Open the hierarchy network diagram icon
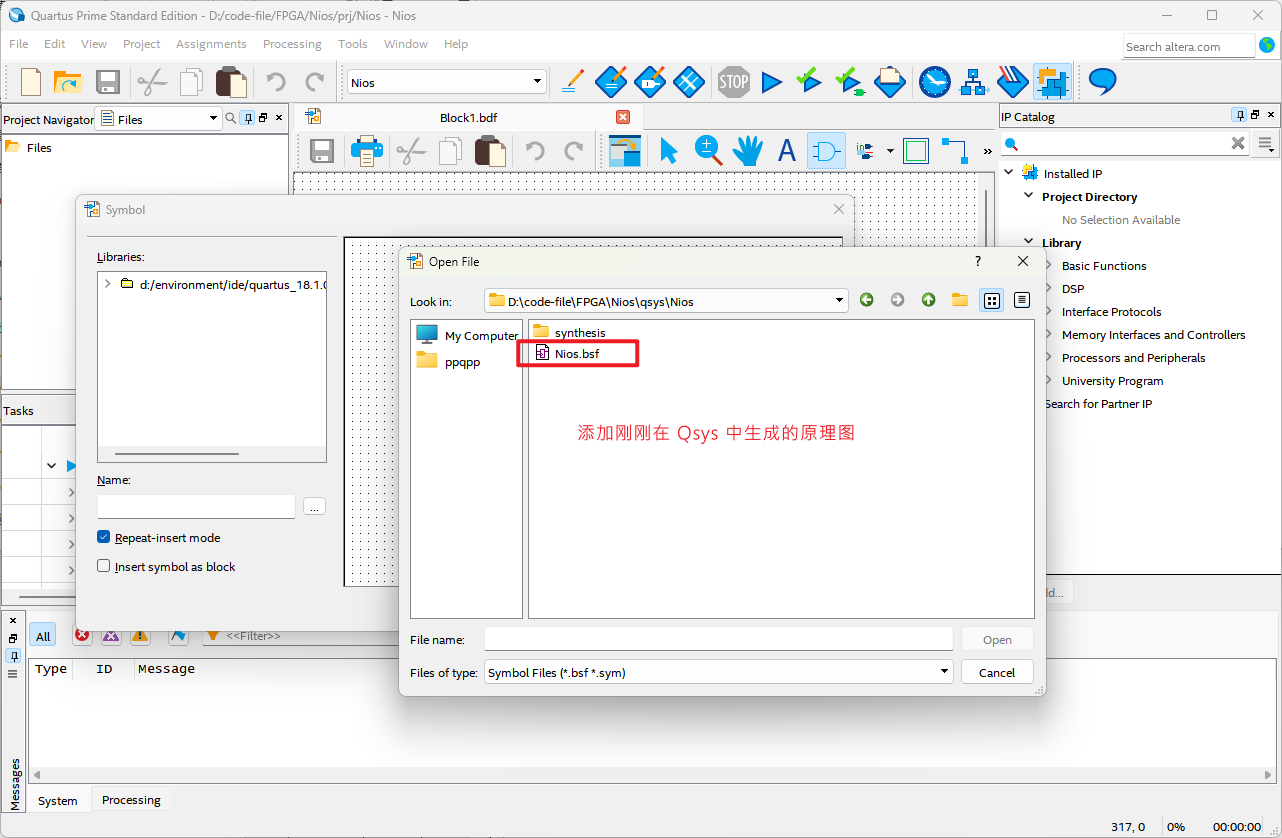 (x=973, y=82)
